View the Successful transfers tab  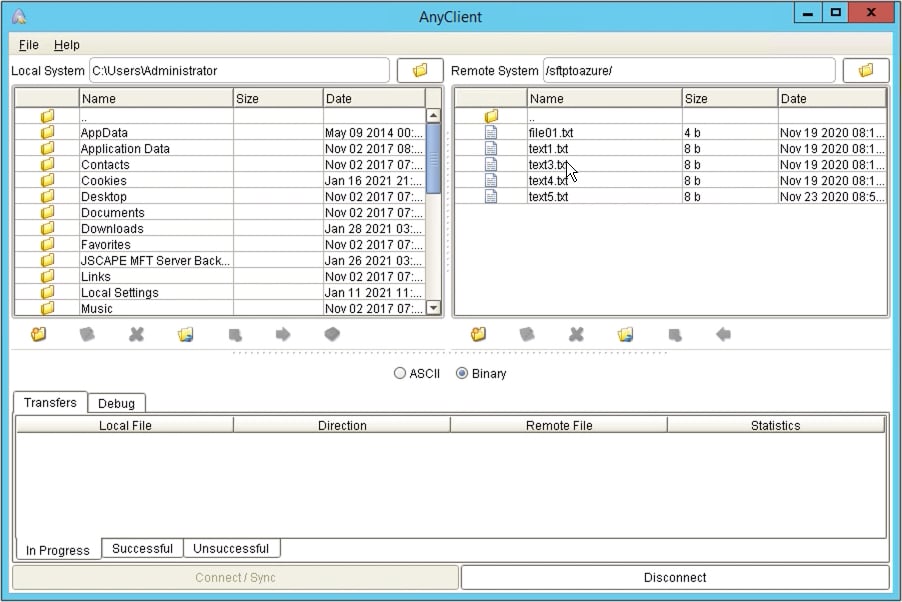[142, 548]
